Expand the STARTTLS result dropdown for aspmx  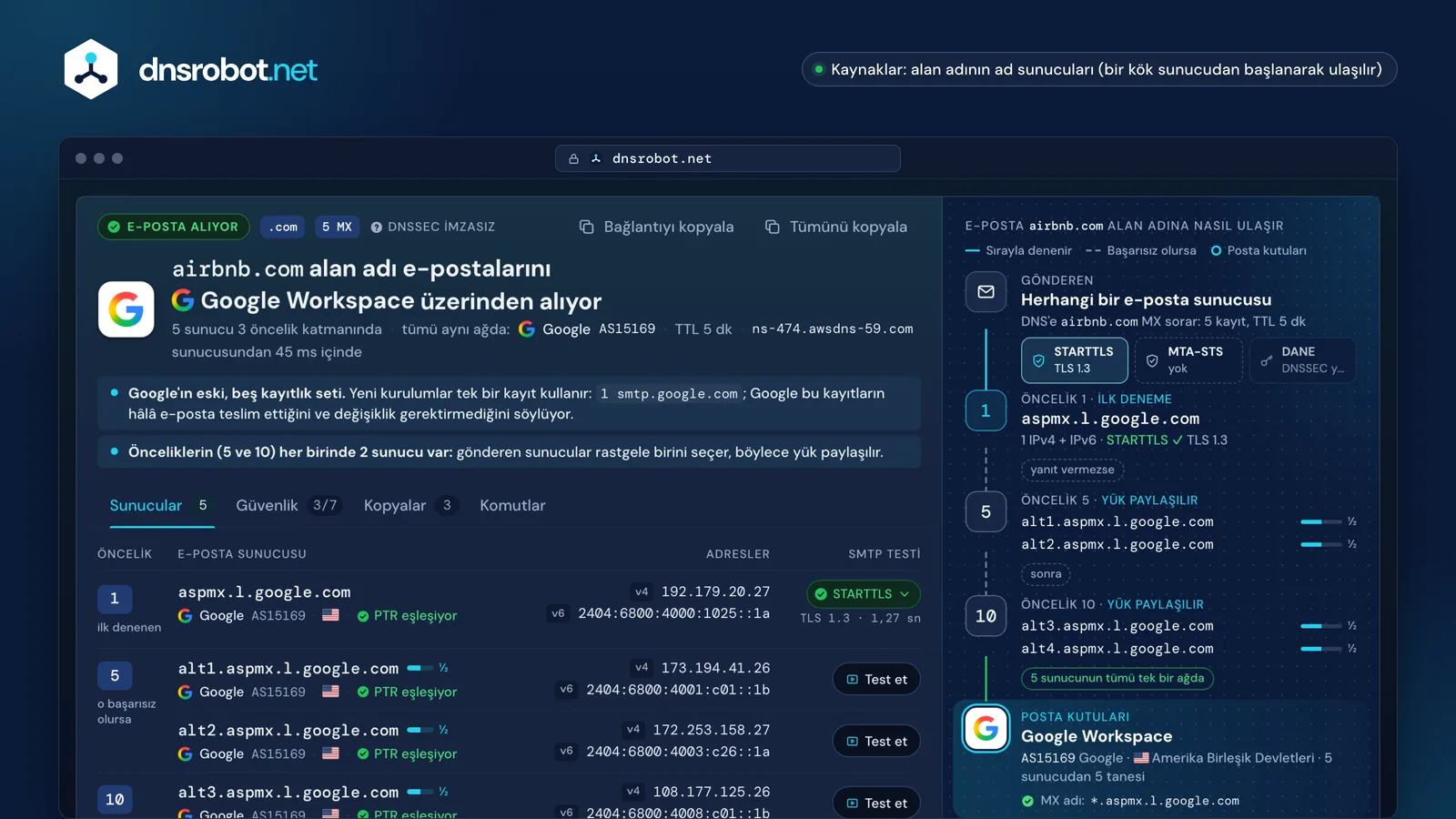[x=863, y=594]
